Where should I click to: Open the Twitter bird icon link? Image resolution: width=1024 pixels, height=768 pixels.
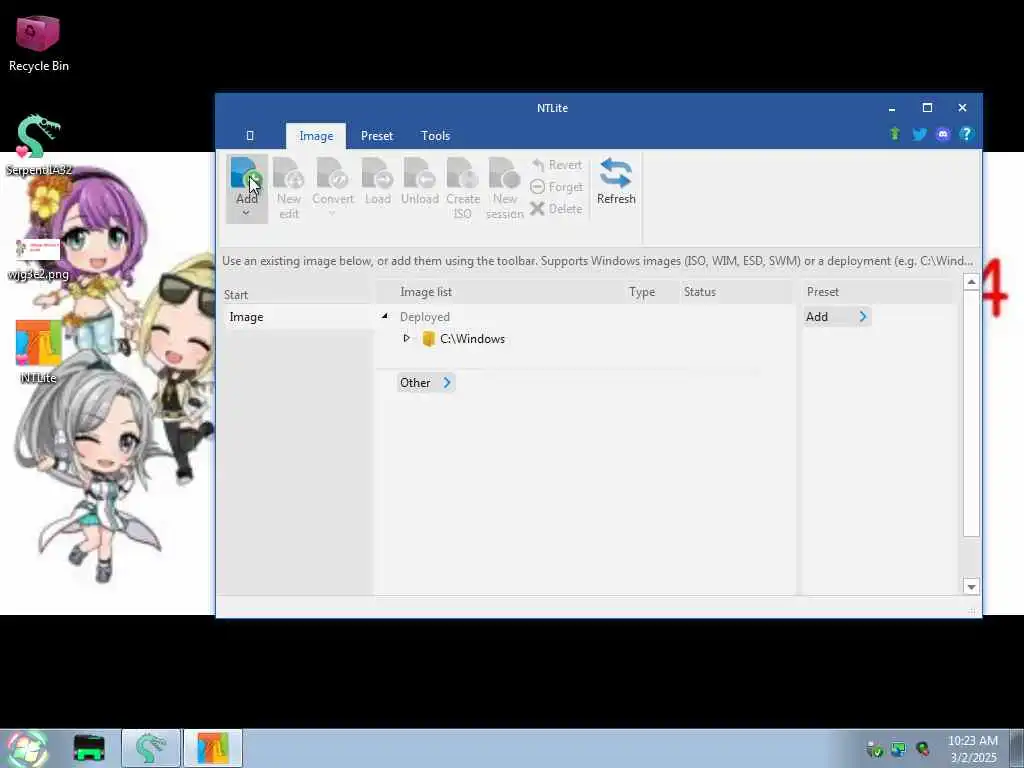coord(919,135)
